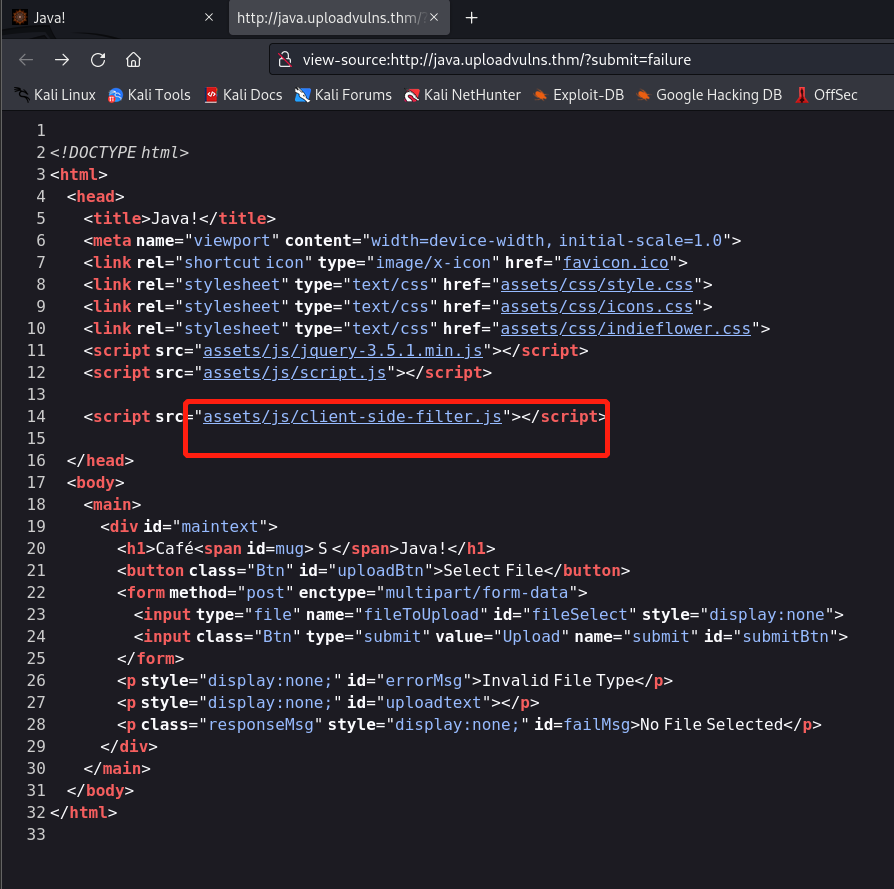Click the browser back arrow
894x889 pixels.
[x=25, y=59]
